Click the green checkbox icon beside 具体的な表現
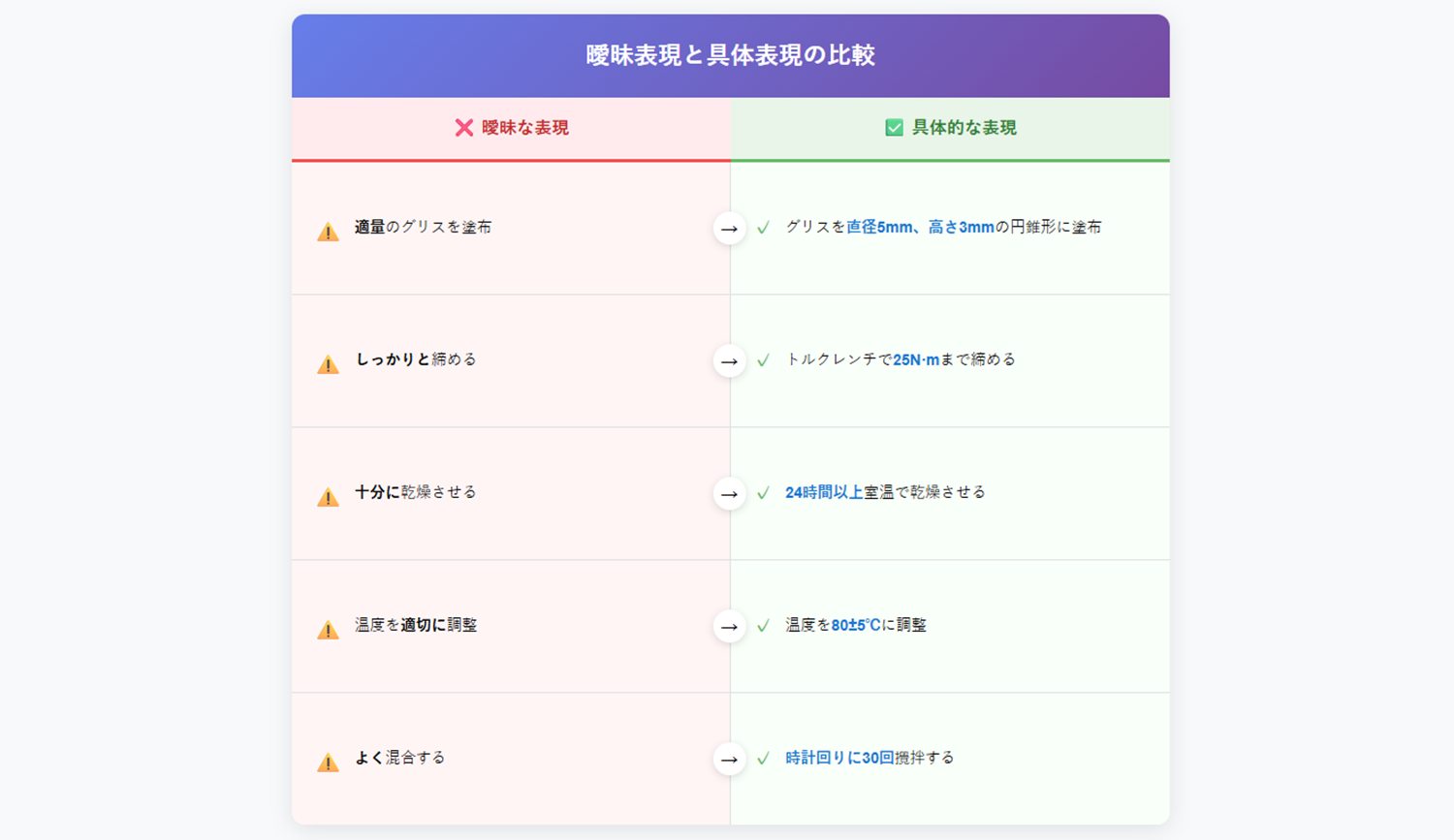This screenshot has height=840, width=1454. (894, 128)
